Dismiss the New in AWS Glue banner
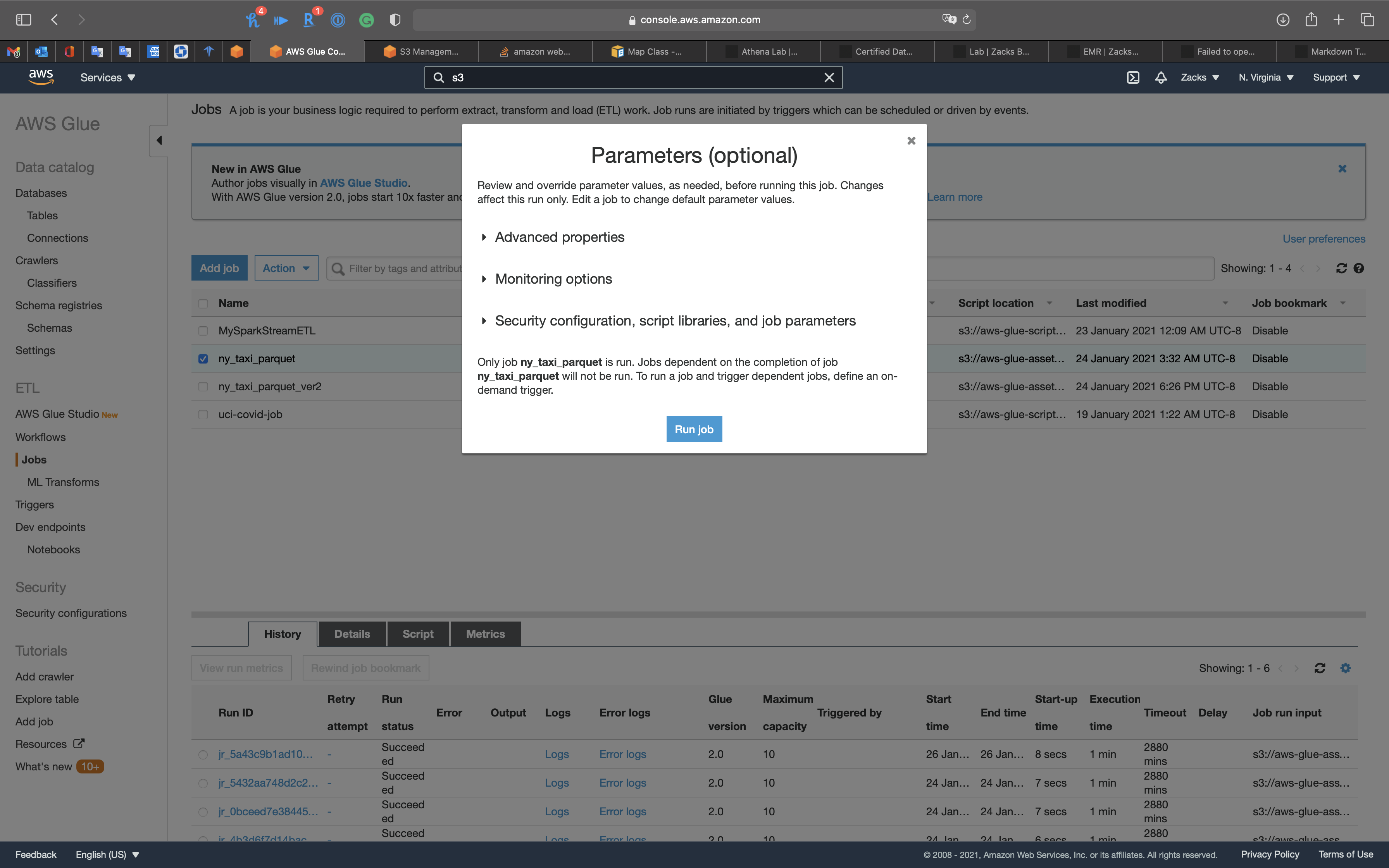 click(x=1342, y=169)
